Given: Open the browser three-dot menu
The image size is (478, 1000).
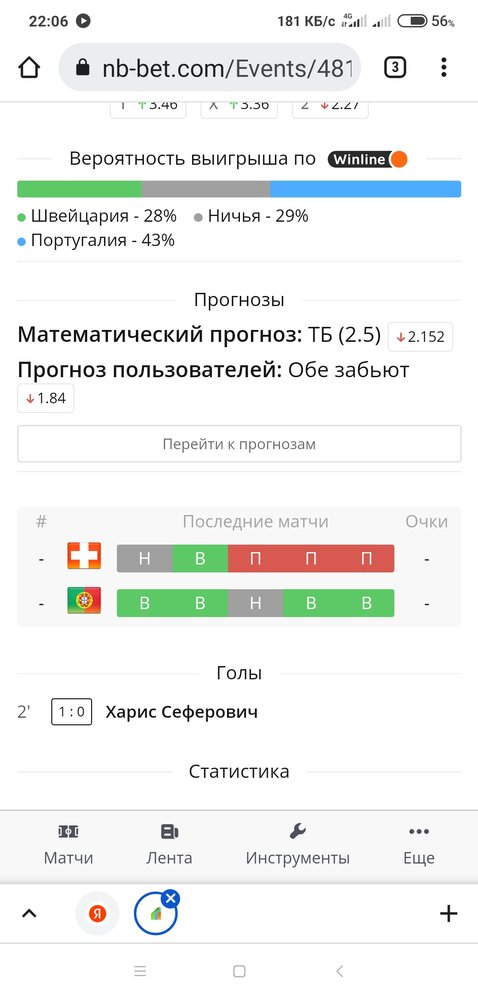Looking at the screenshot, I should [x=444, y=67].
